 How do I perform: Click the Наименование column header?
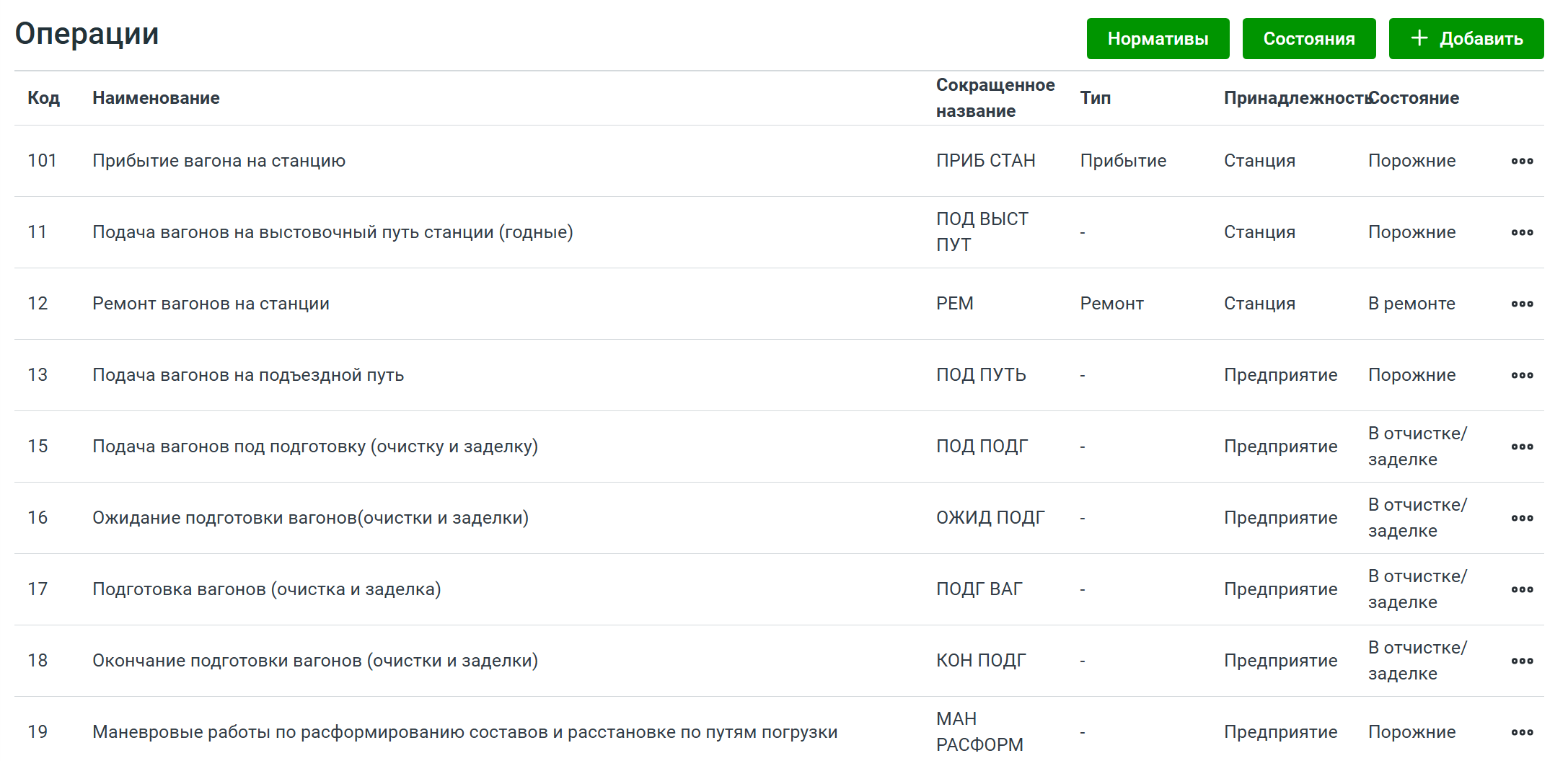click(156, 98)
